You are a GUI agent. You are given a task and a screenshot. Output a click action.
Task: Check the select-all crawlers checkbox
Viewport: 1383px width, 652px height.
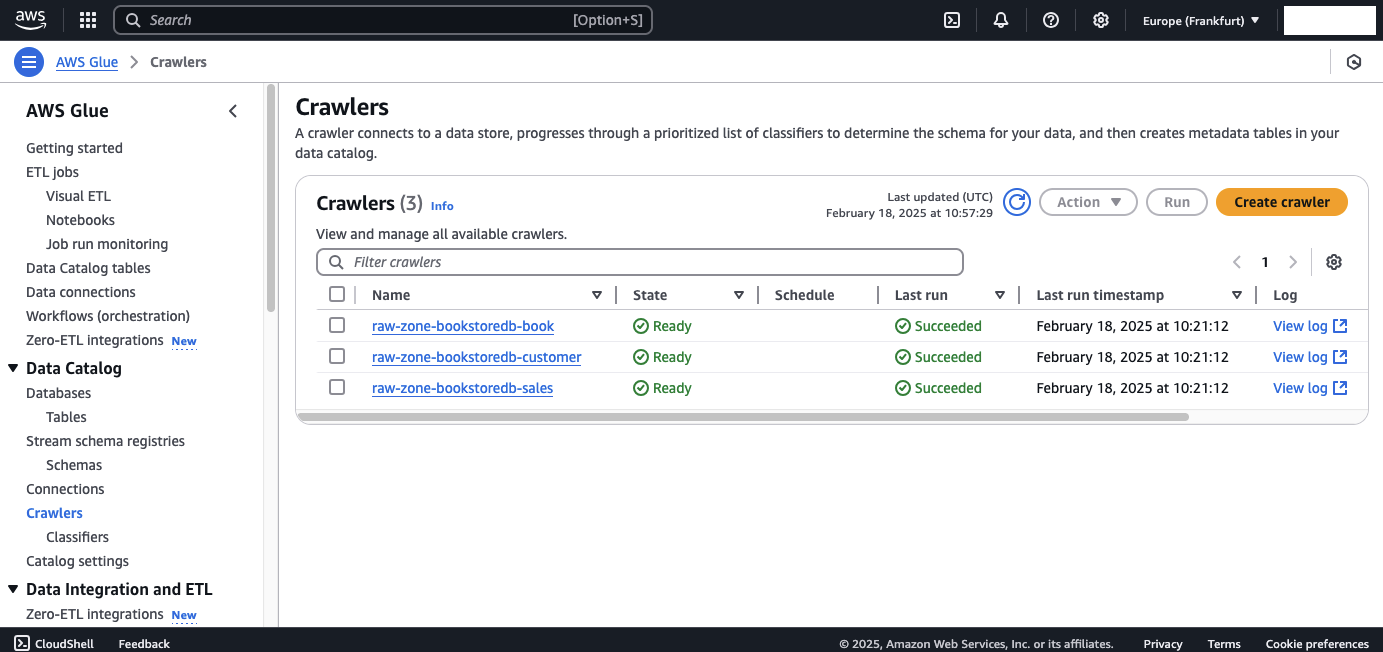click(x=337, y=294)
